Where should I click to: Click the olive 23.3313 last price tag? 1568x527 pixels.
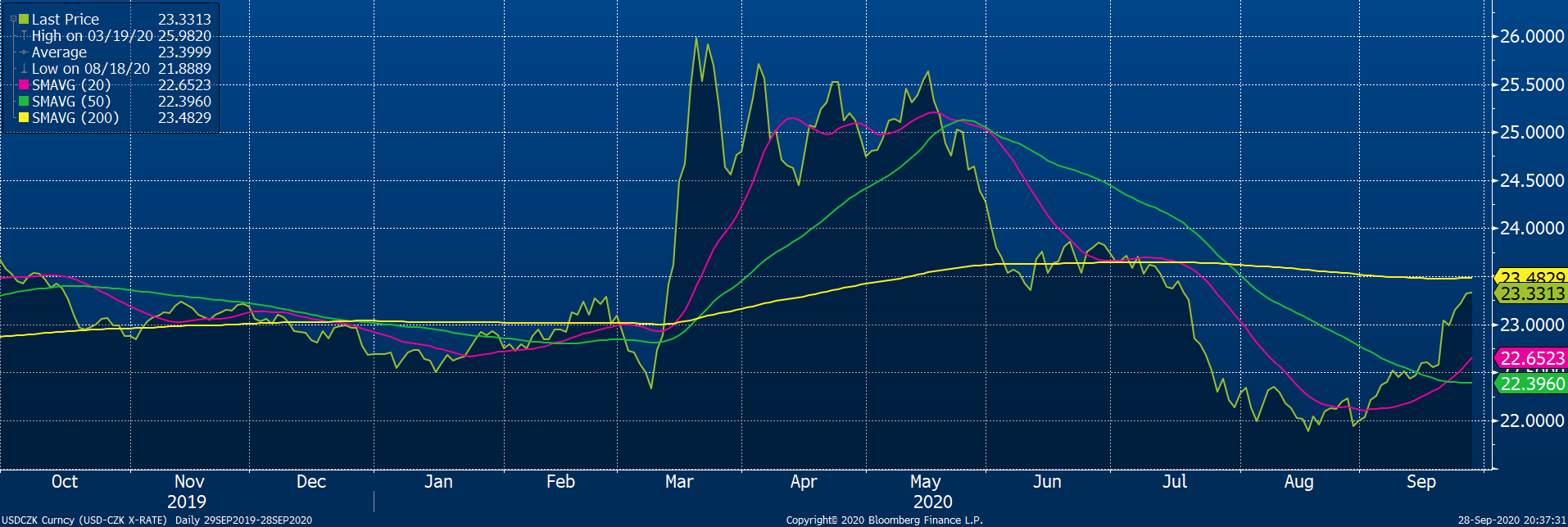pos(1532,293)
